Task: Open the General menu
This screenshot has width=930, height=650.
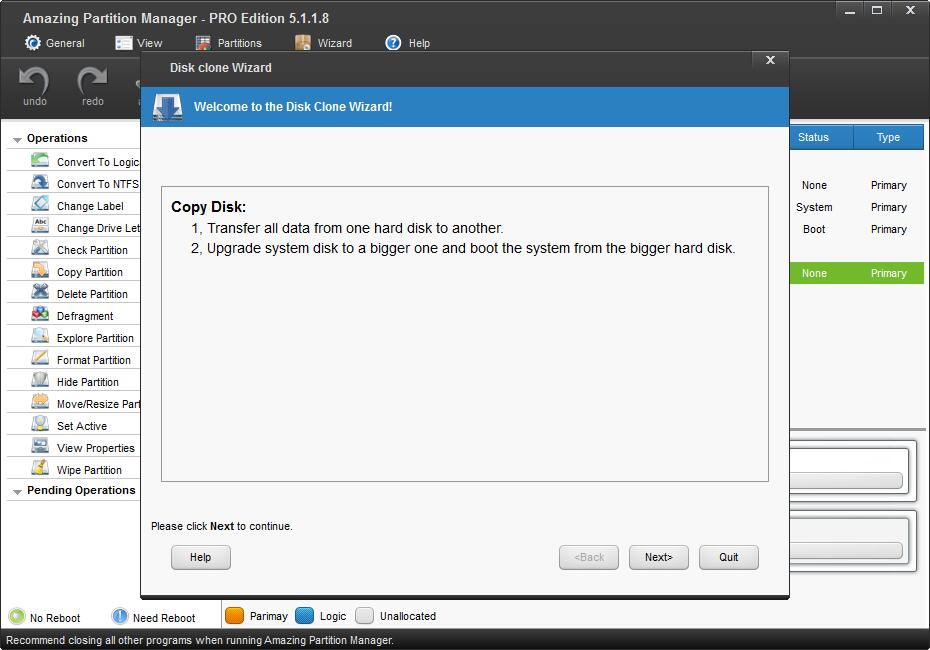Action: (x=55, y=43)
